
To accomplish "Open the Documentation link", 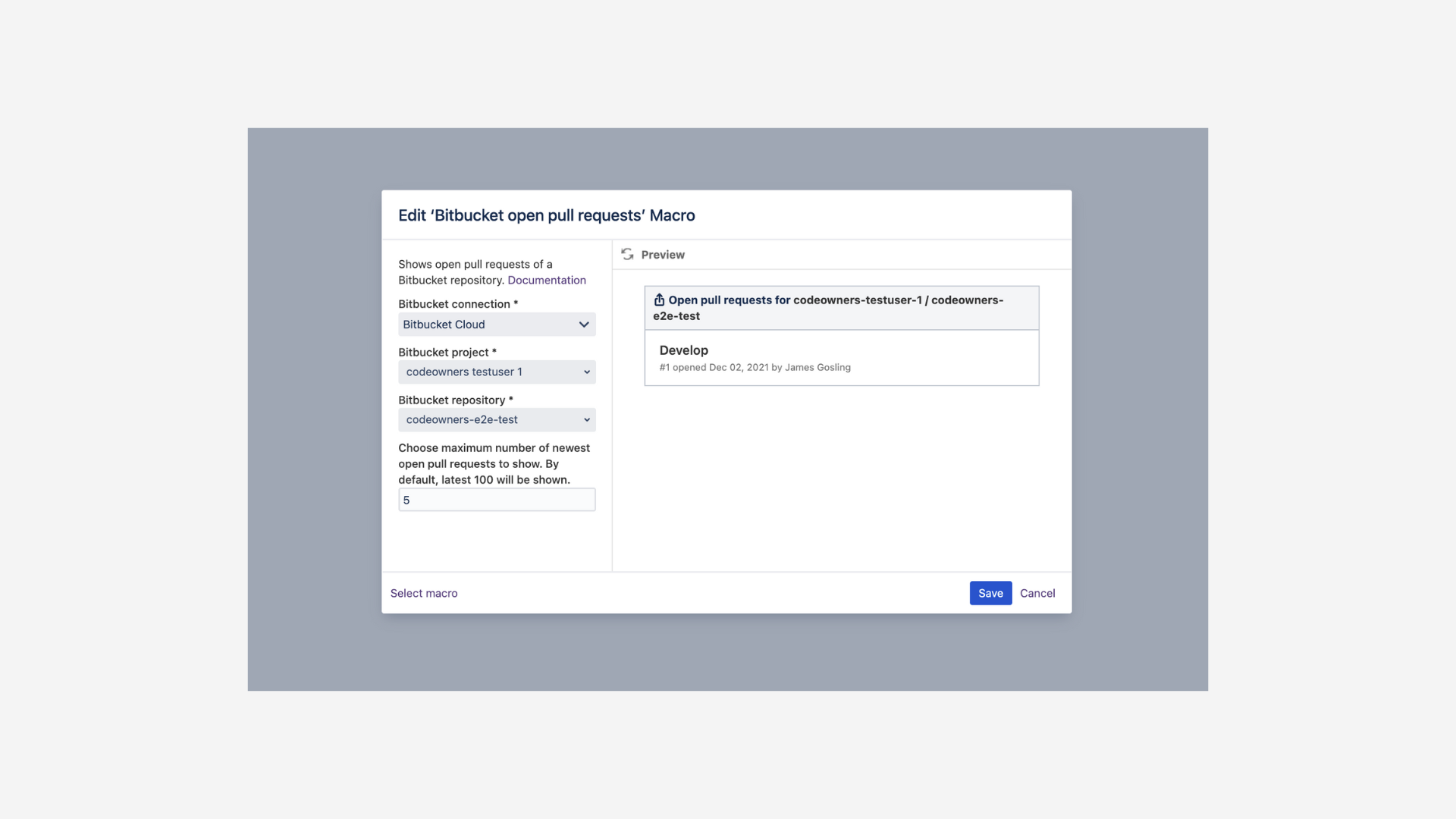I will click(x=547, y=280).
